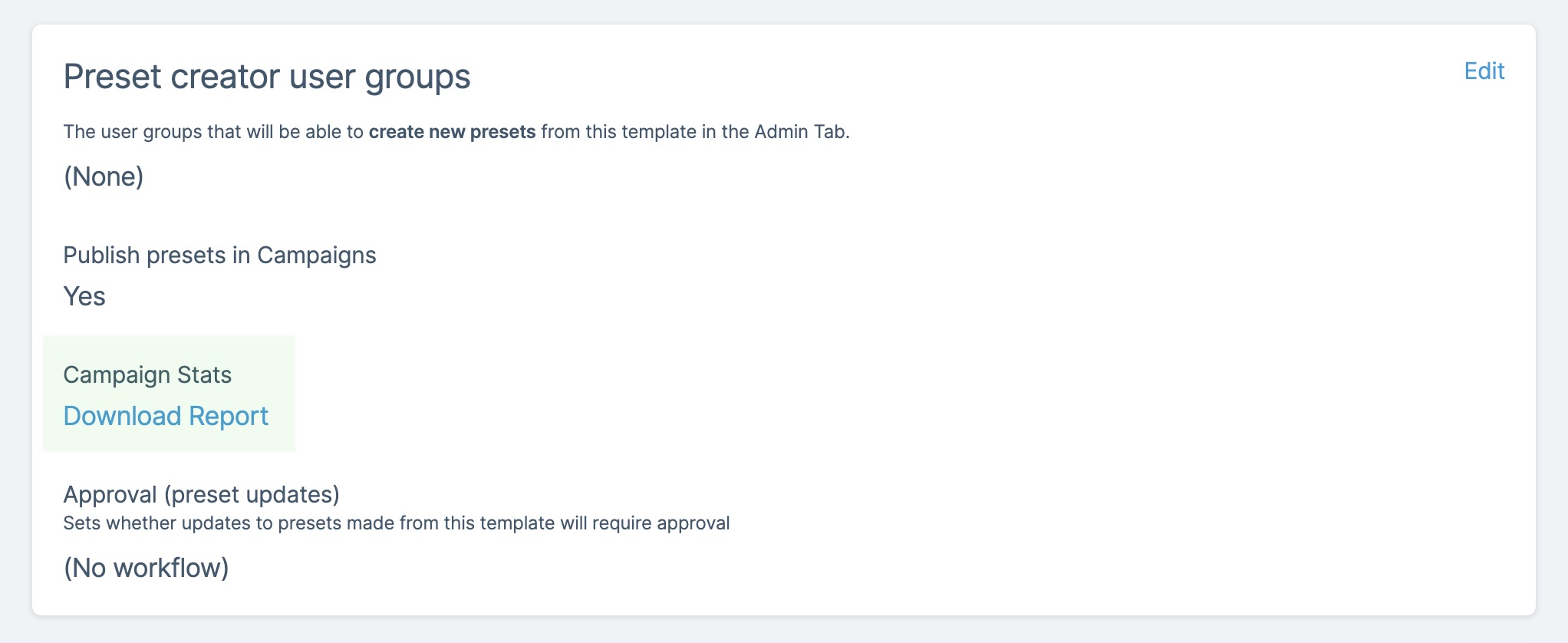This screenshot has height=643, width=1568.
Task: Select the Approval (preset updates) label
Action: click(x=201, y=495)
